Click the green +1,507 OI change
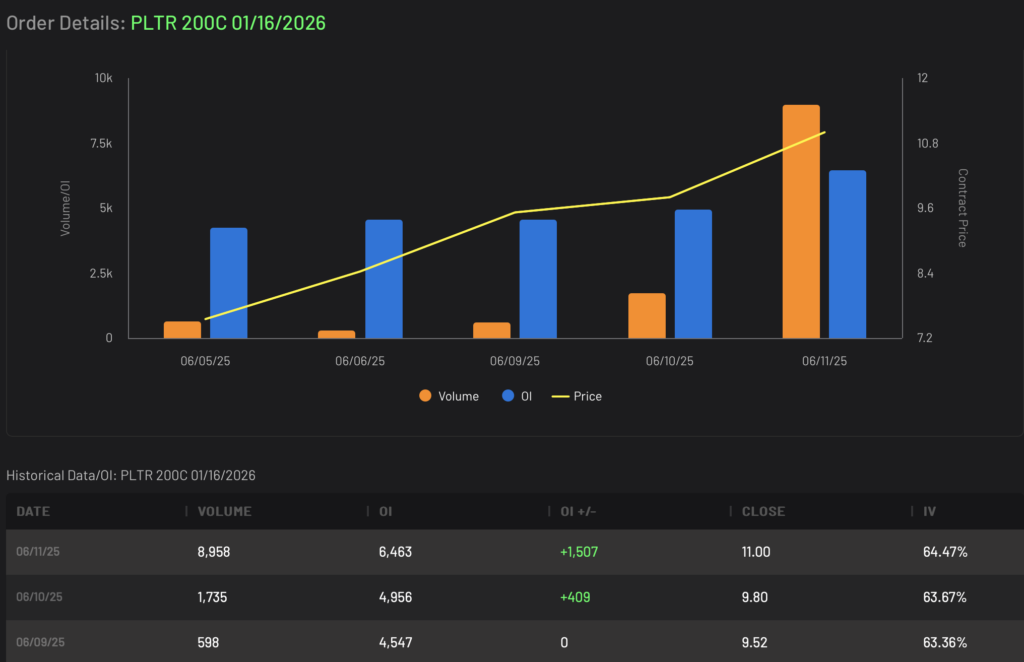 click(579, 552)
